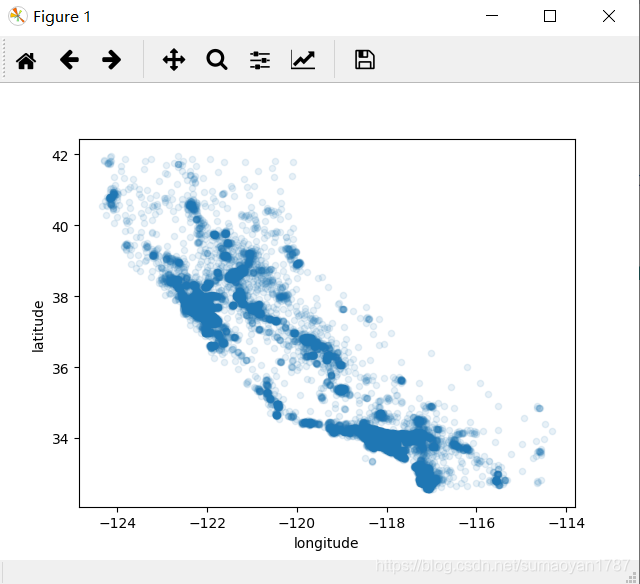This screenshot has width=640, height=584.
Task: Click the '−114' x-axis tick label
Action: tap(566, 523)
